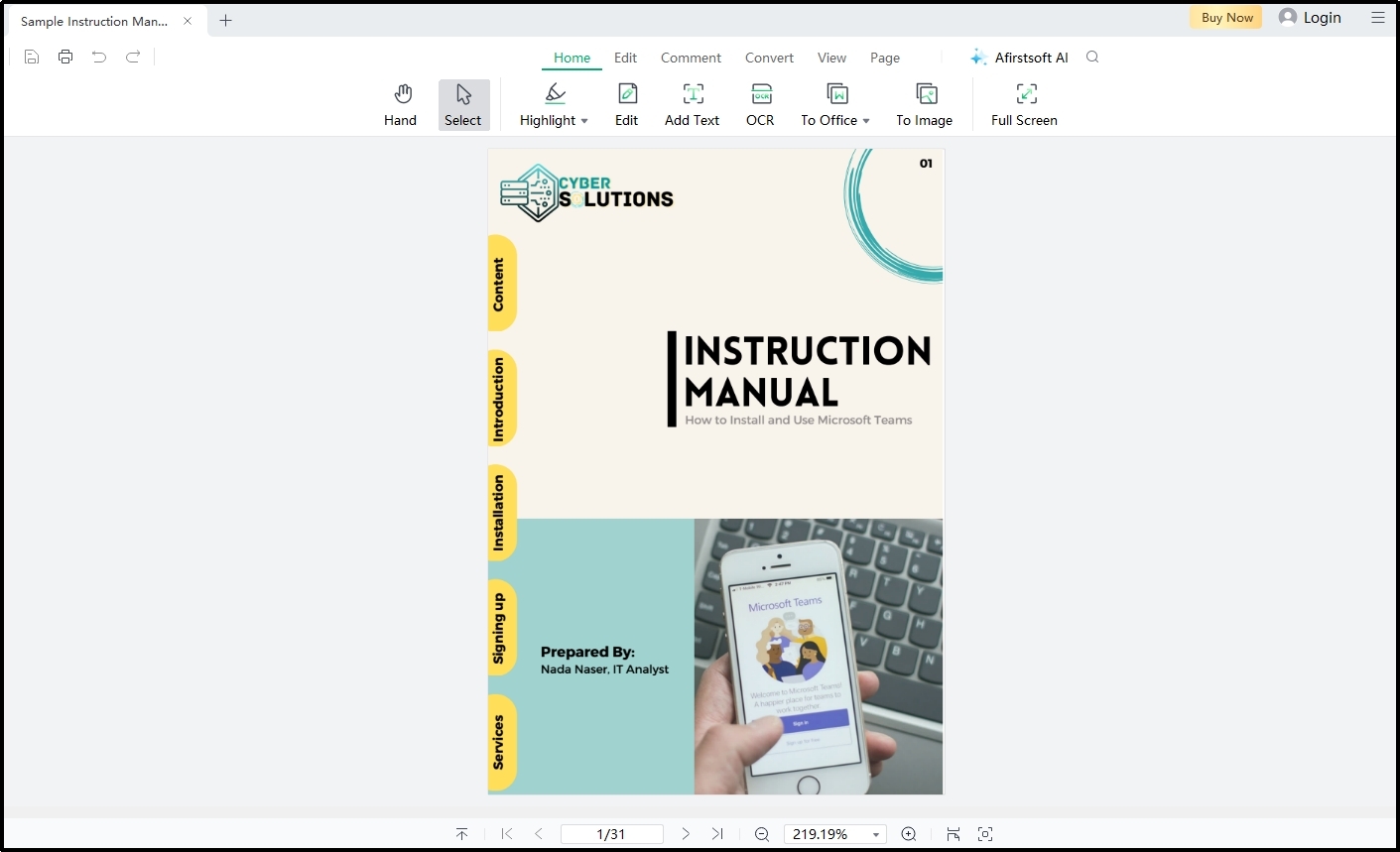Choose the Highlight tool
The image size is (1400, 852).
point(548,105)
